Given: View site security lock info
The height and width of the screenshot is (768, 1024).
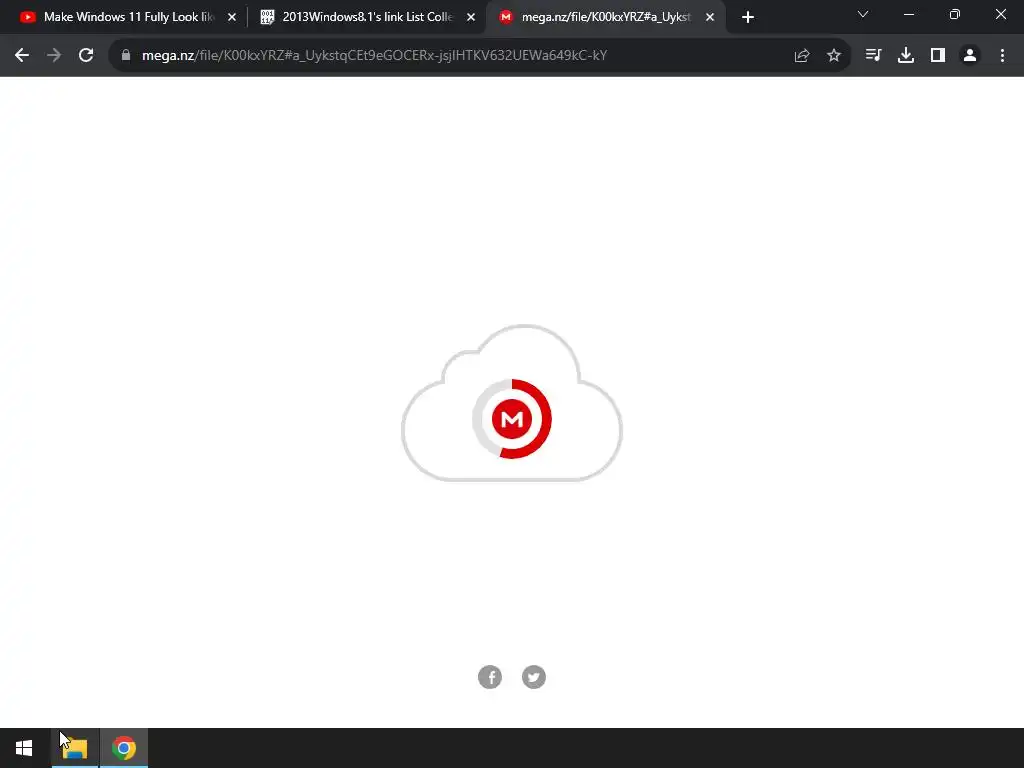Looking at the screenshot, I should 126,56.
